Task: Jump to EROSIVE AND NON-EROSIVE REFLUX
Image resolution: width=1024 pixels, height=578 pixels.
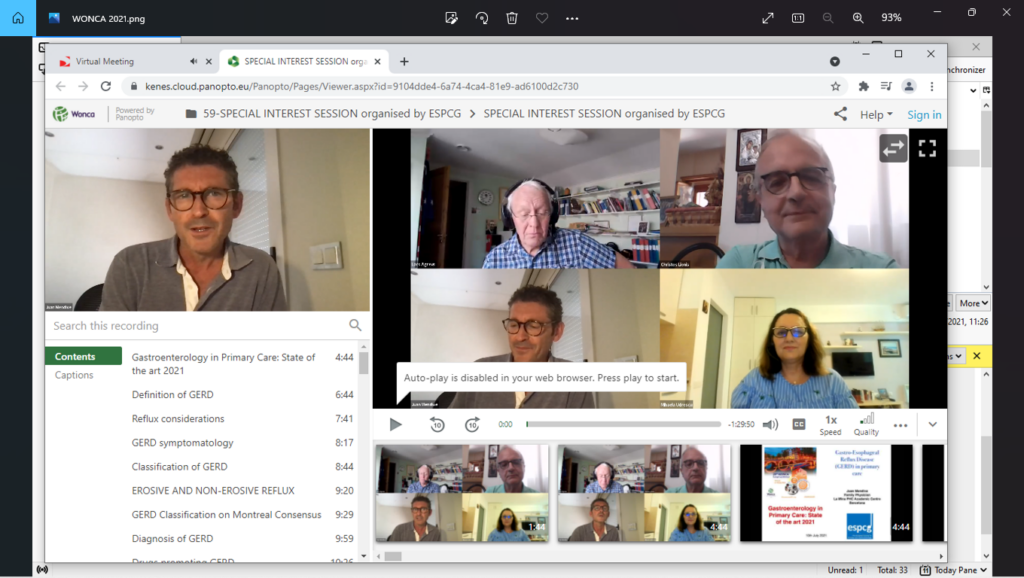Action: click(242, 490)
